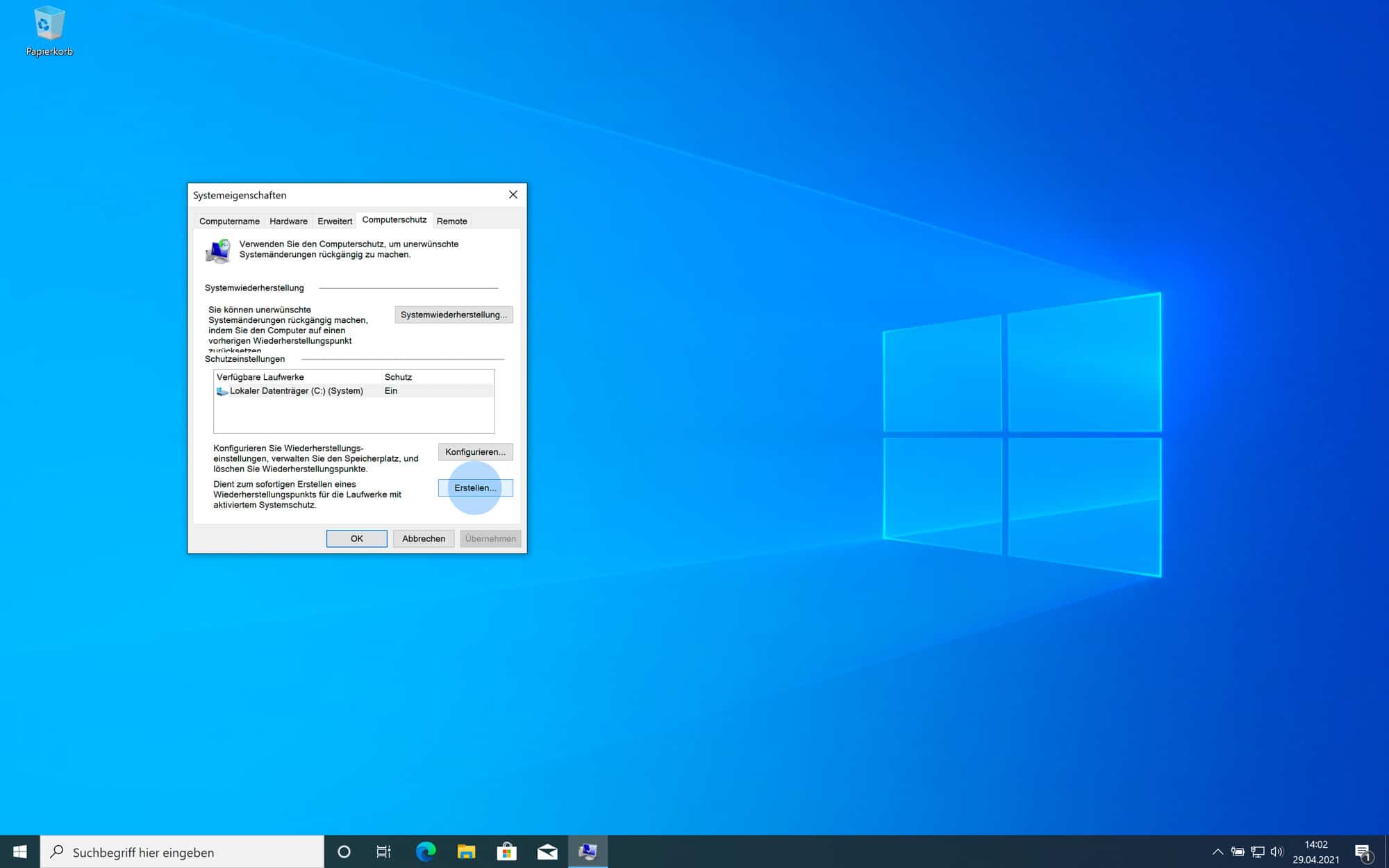Image resolution: width=1389 pixels, height=868 pixels.
Task: Select Systemeigenschaften taskbar icon
Action: [x=588, y=851]
